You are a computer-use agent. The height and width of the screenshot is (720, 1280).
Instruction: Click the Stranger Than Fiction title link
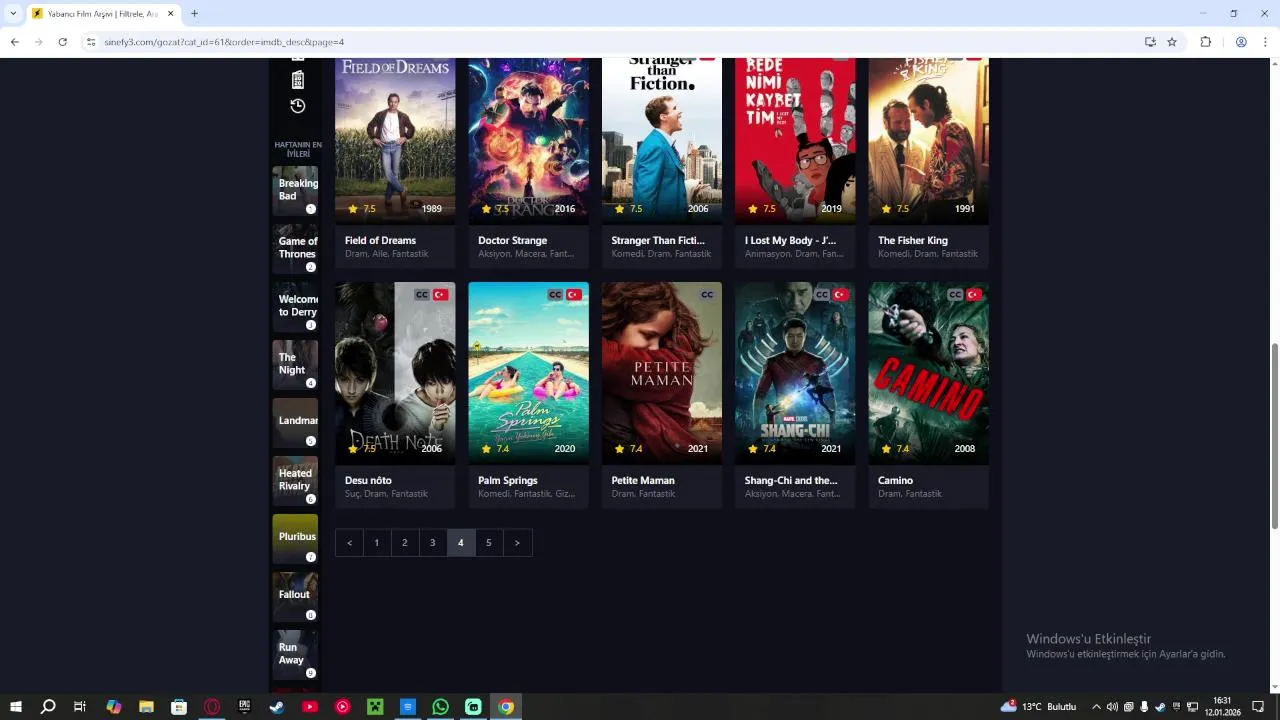[658, 240]
